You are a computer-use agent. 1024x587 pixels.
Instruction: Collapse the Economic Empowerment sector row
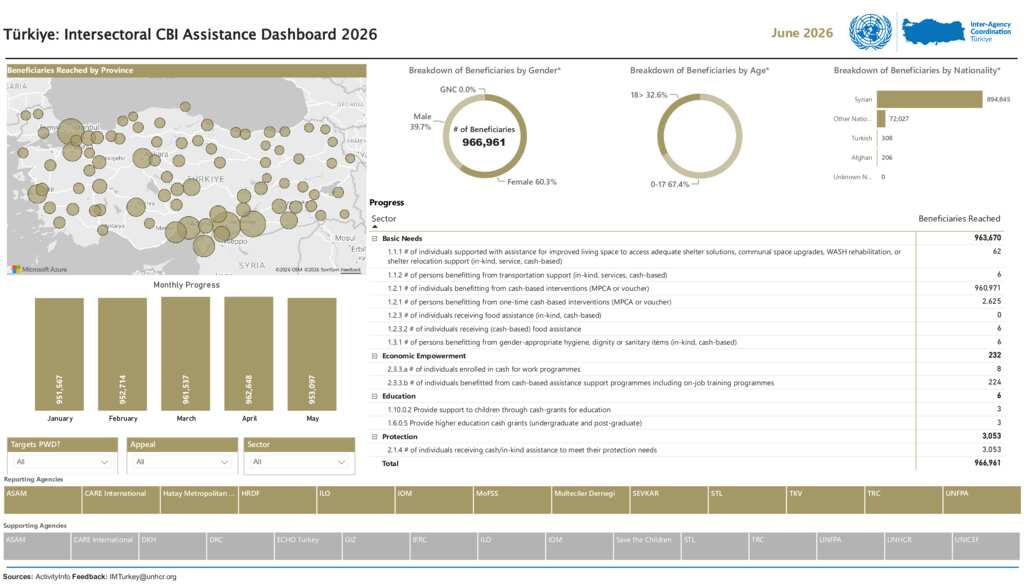click(375, 357)
